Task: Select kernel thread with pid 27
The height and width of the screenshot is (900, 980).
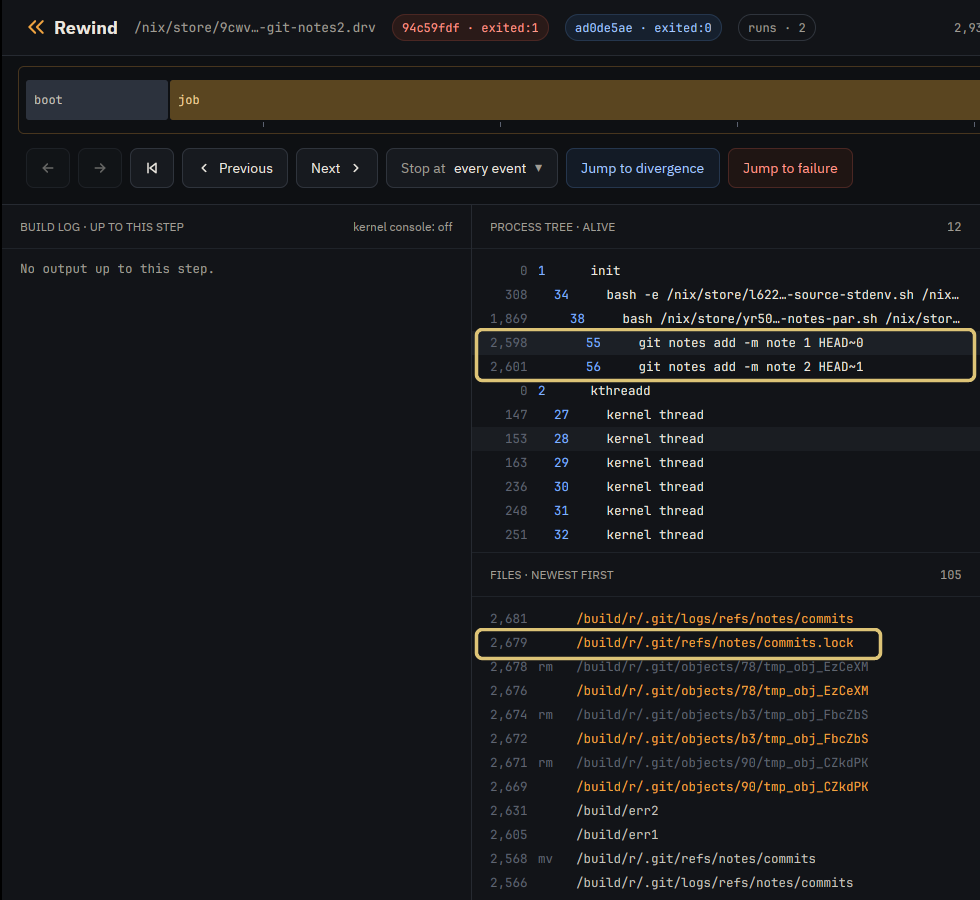Action: click(x=726, y=415)
